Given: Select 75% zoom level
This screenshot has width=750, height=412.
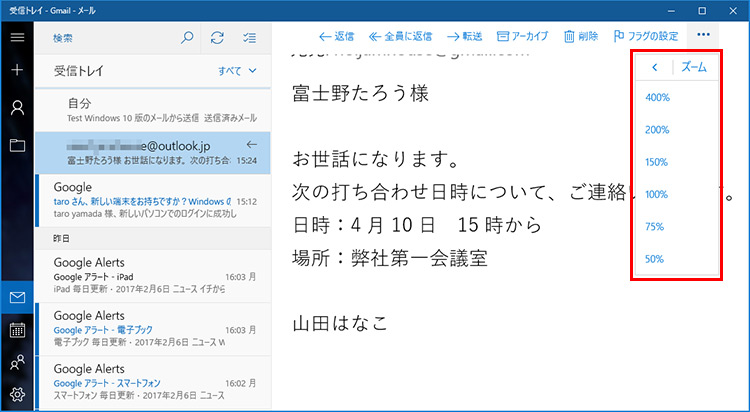Looking at the screenshot, I should [657, 227].
